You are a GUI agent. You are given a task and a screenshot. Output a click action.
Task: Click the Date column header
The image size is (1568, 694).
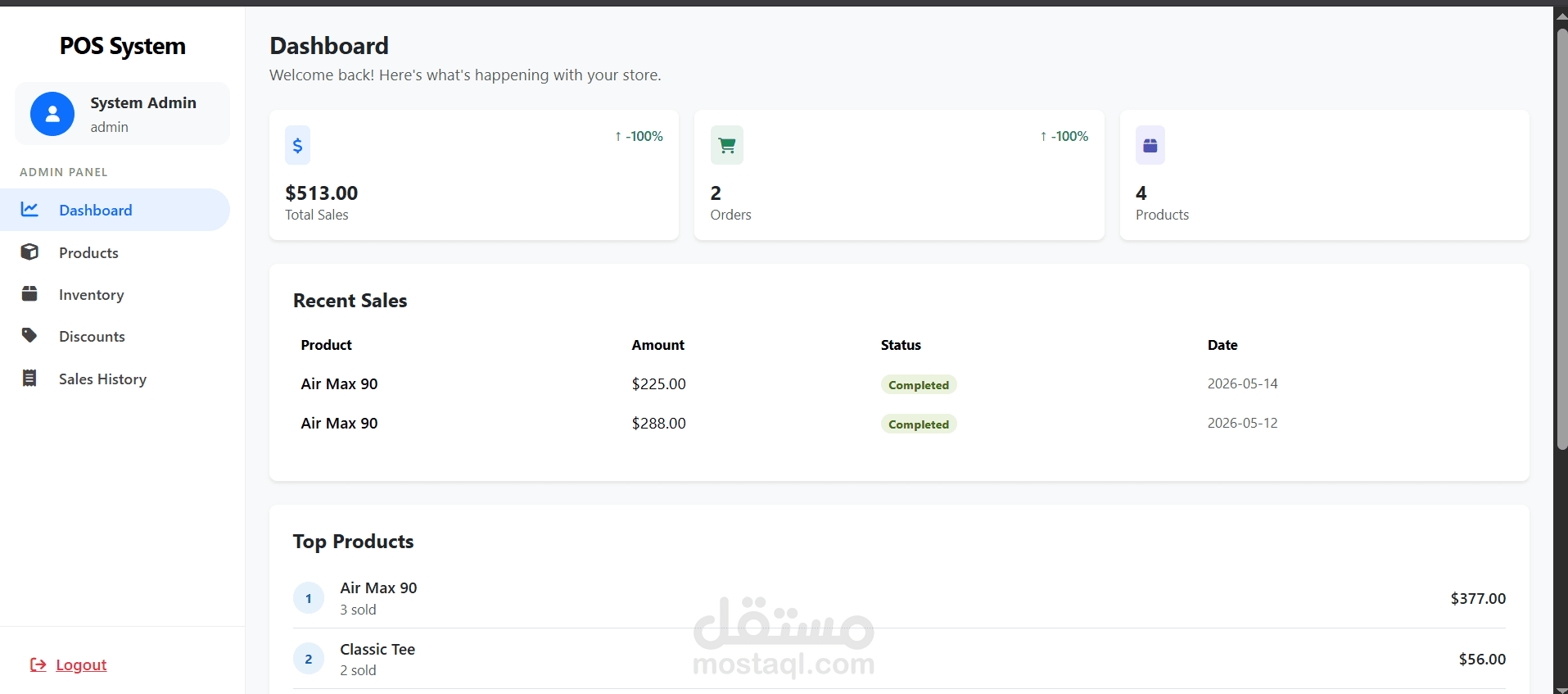coord(1222,345)
